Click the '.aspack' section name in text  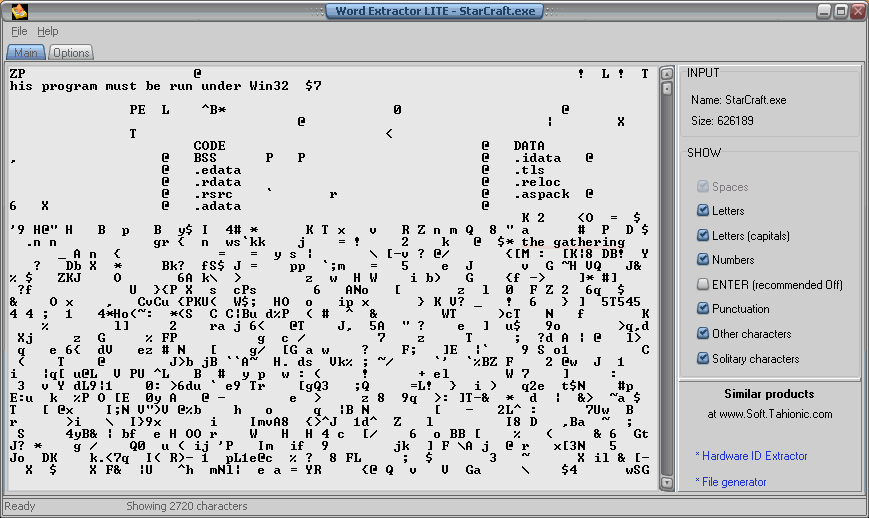[x=541, y=194]
